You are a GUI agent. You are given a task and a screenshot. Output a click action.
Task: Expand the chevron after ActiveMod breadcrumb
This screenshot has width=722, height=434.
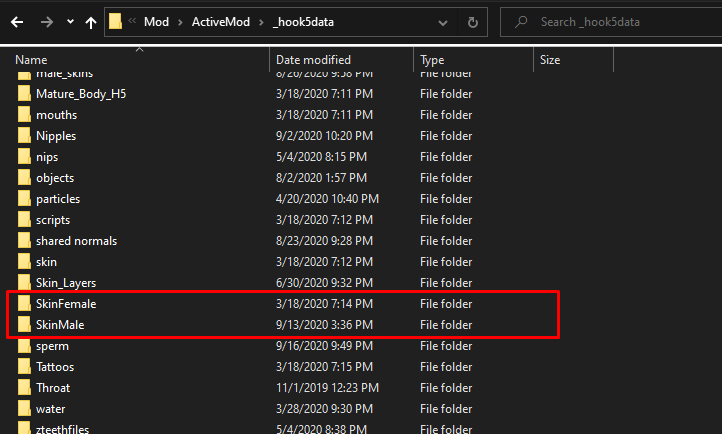coord(261,22)
